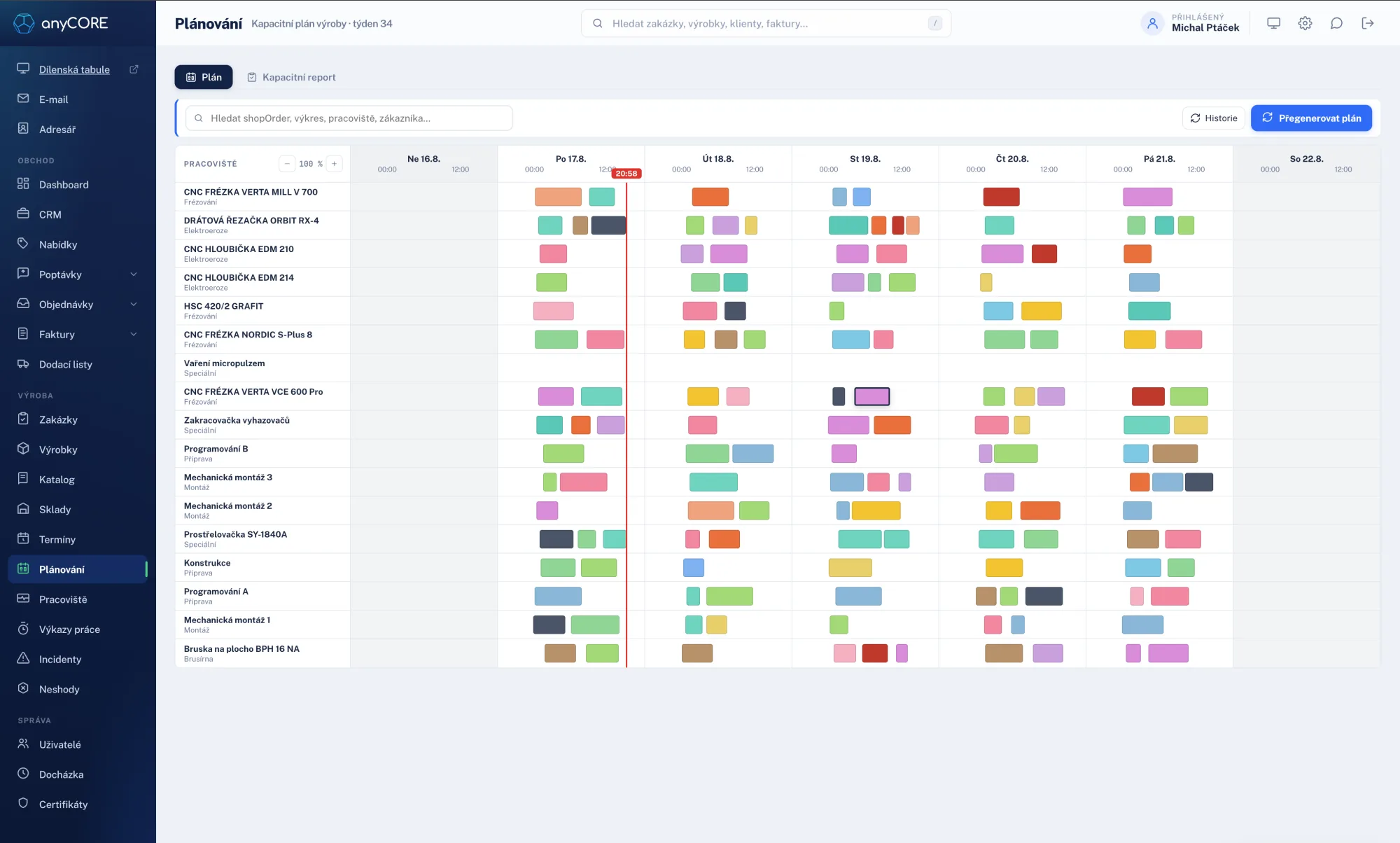Open the monitor display icon in header

click(1273, 23)
